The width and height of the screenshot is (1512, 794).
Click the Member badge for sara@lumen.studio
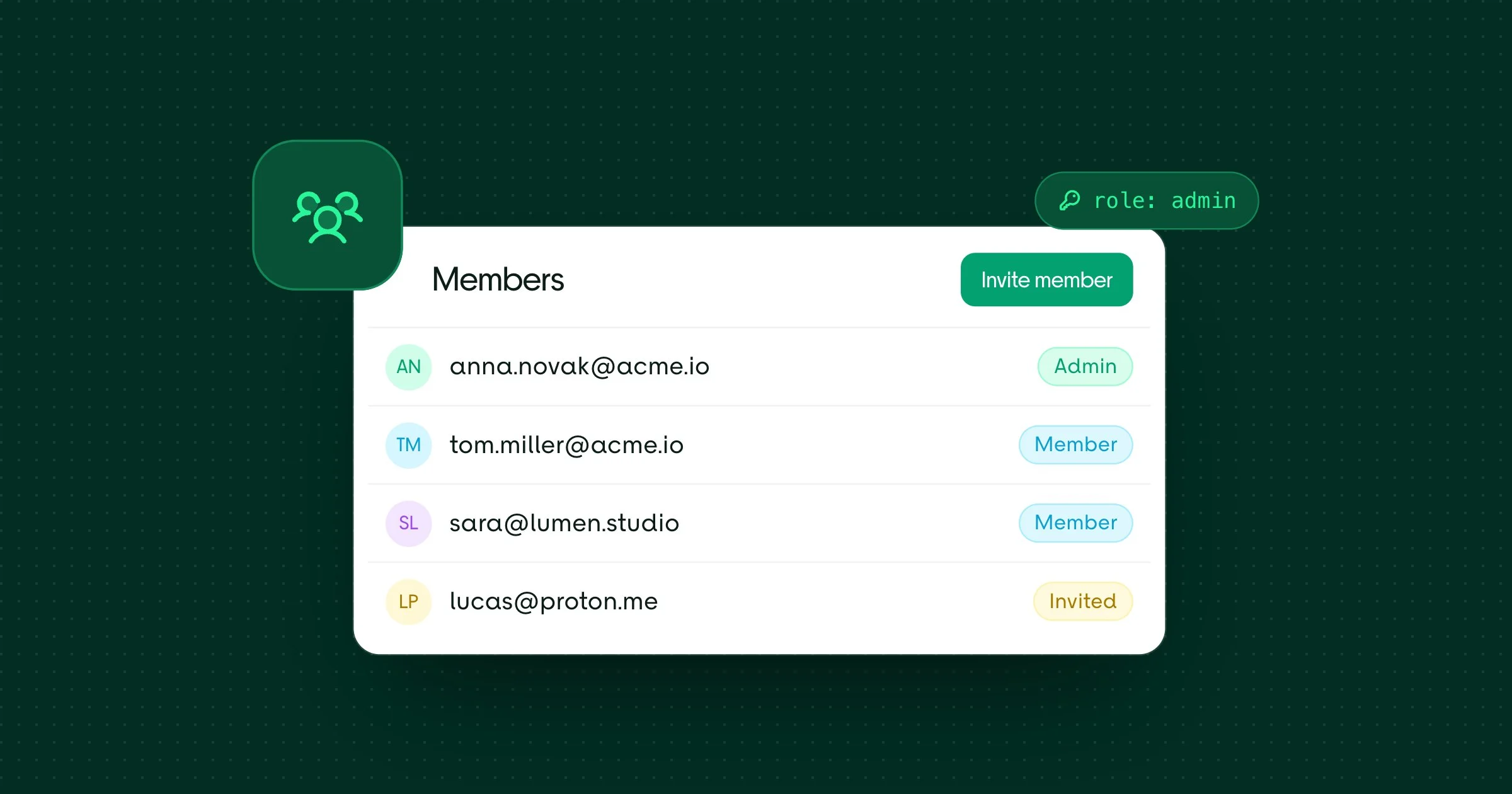[x=1075, y=522]
